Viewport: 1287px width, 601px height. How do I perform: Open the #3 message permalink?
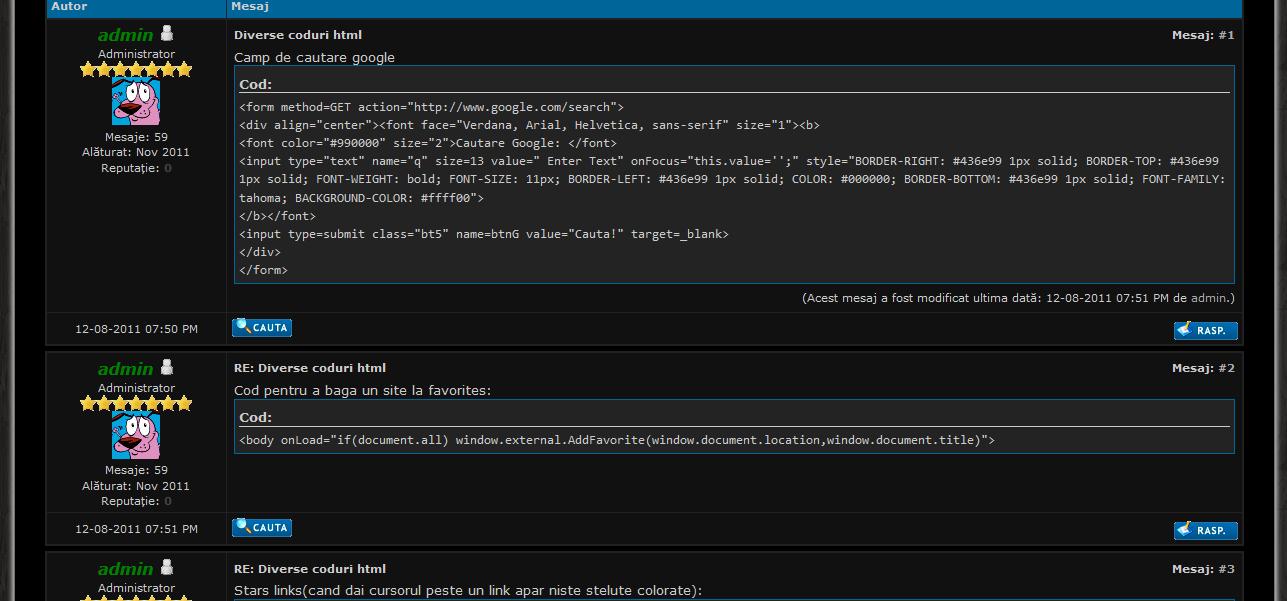point(1225,569)
